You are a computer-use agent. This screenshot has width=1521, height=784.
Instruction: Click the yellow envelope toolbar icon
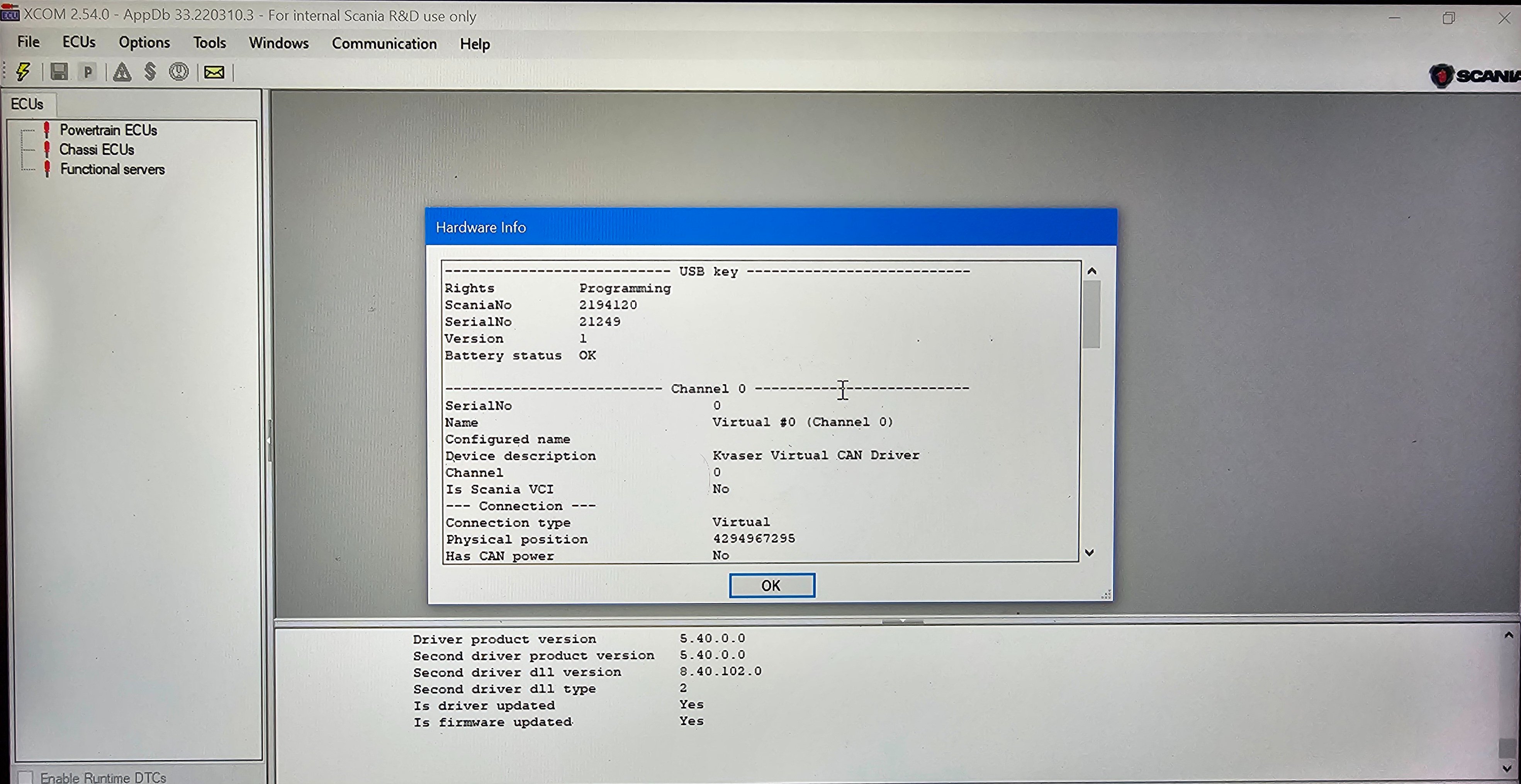(x=214, y=72)
